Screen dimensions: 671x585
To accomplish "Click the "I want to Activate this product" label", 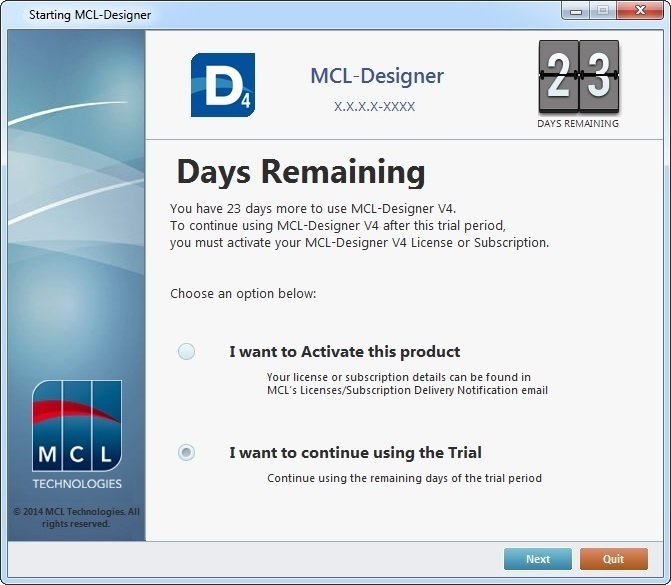I will pyautogui.click(x=344, y=352).
